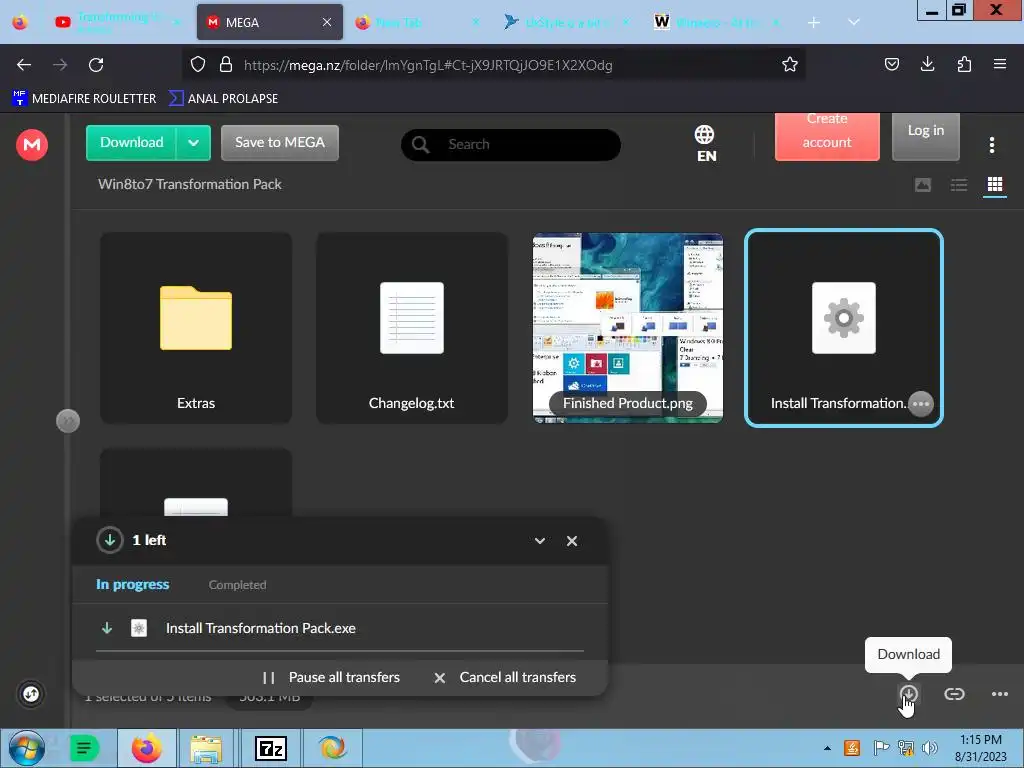Image resolution: width=1024 pixels, height=768 pixels.
Task: Click the padlock site info icon
Action: point(226,64)
